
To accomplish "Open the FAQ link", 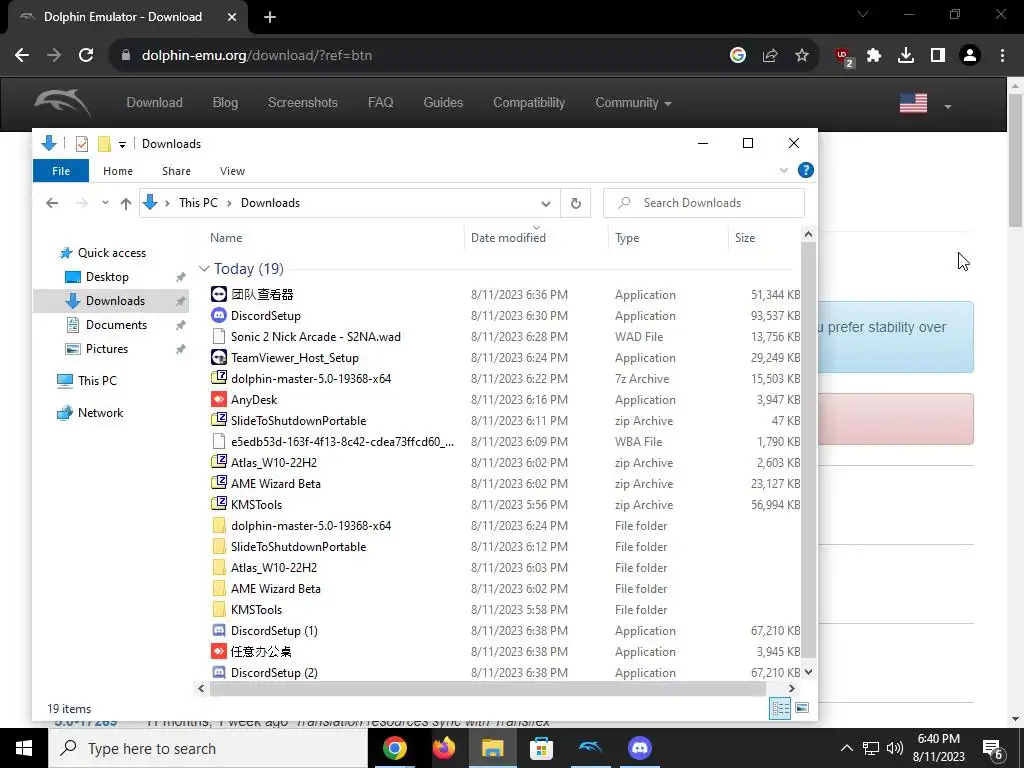I will tap(380, 103).
